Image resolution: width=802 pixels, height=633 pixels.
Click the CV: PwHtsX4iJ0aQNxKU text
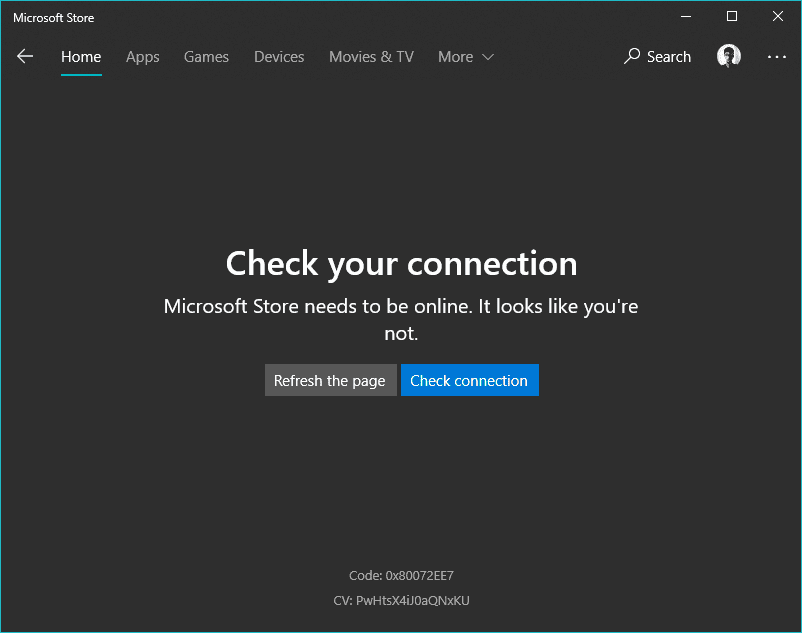tap(401, 600)
